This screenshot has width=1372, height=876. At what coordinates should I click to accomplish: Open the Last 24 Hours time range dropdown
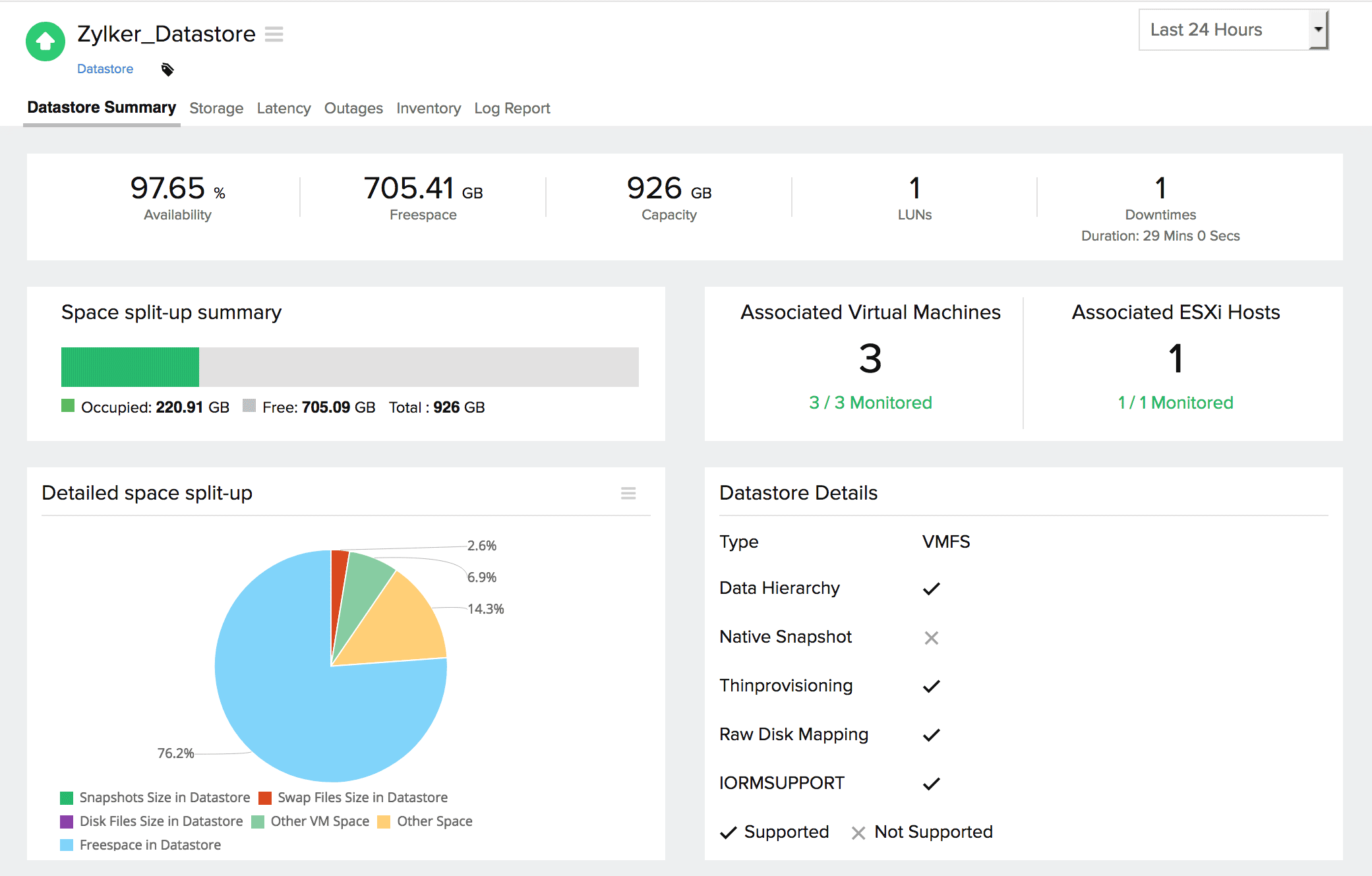1226,30
